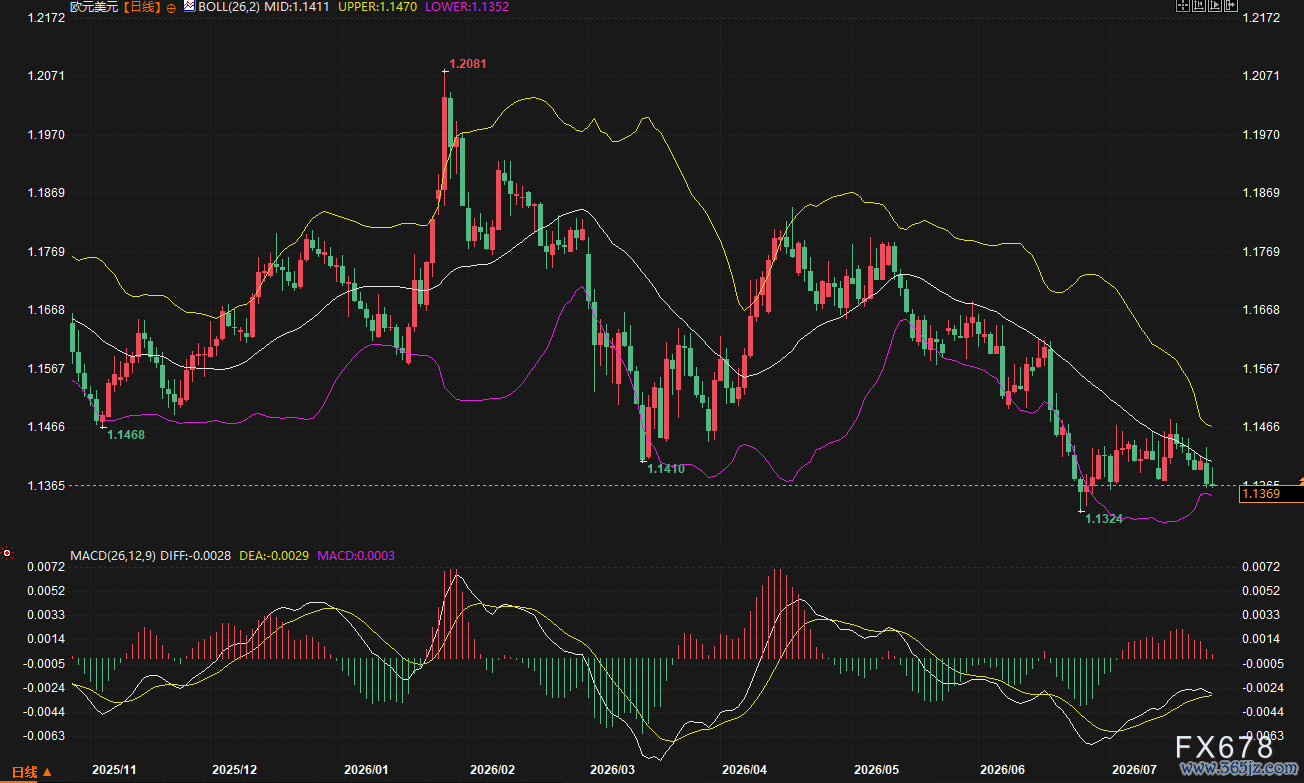
Task: Click the 1.1410 low price label
Action: click(x=666, y=468)
